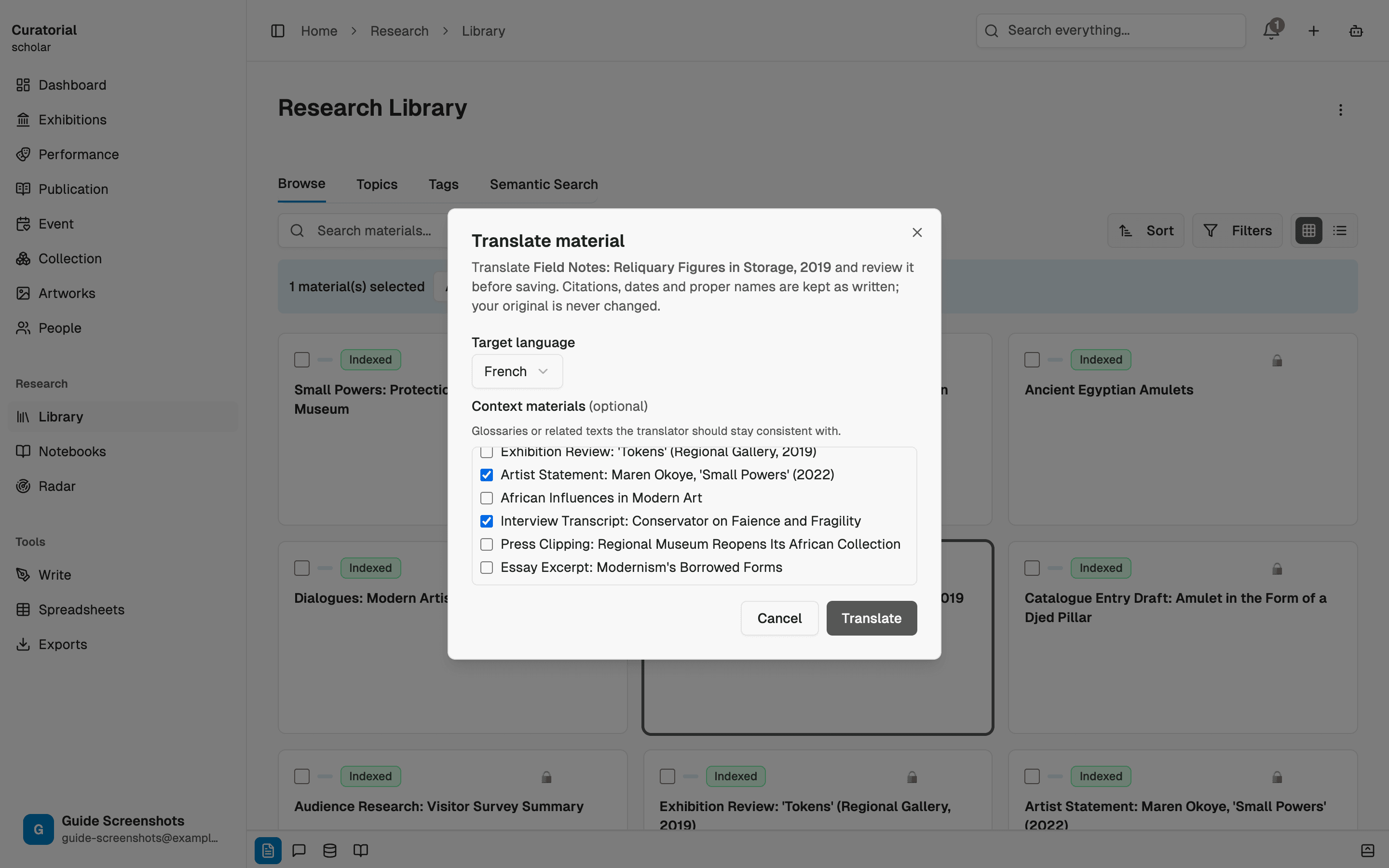1389x868 pixels.
Task: Open the notifications bell
Action: pos(1271,30)
